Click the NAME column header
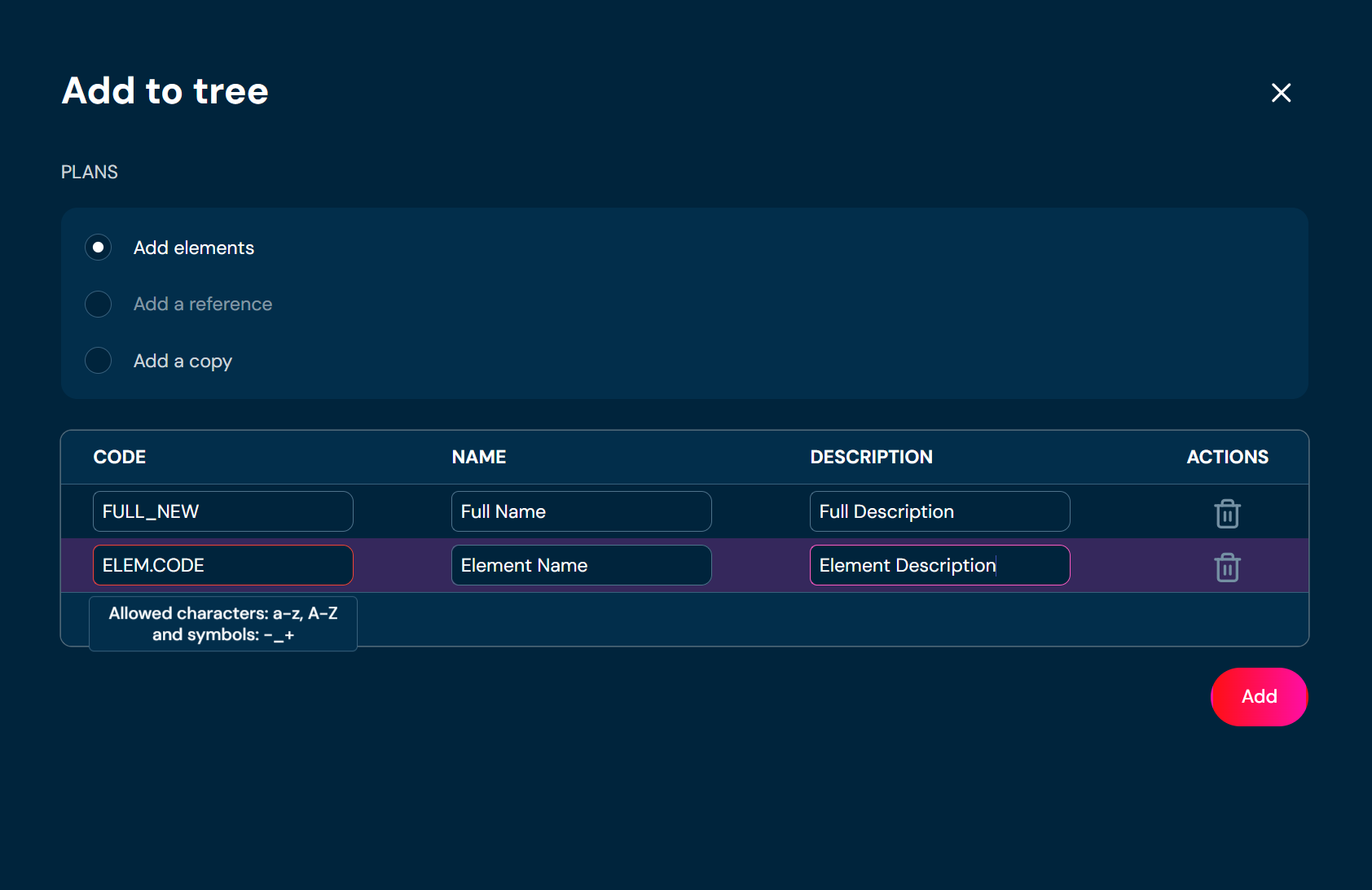1372x890 pixels. coord(479,457)
